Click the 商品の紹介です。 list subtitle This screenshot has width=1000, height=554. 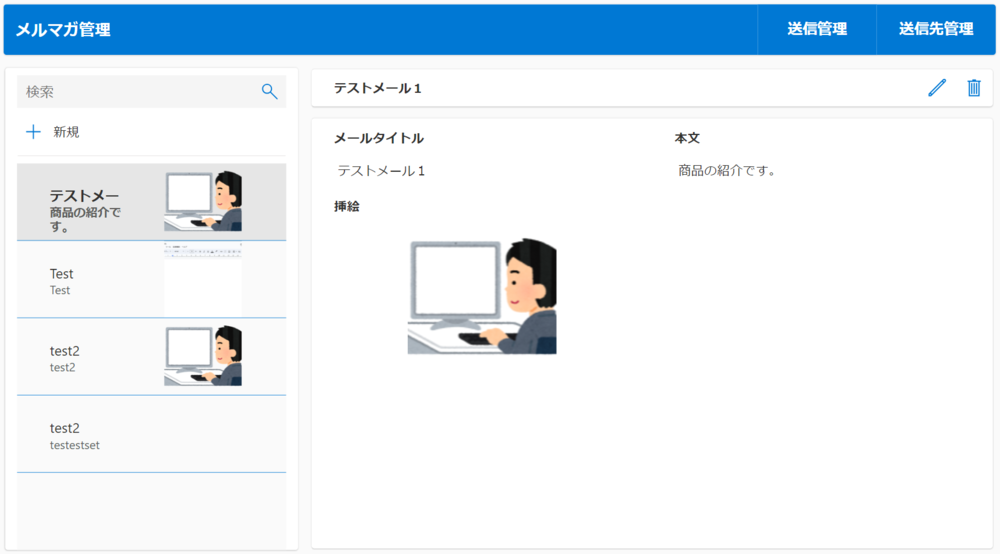coord(85,219)
